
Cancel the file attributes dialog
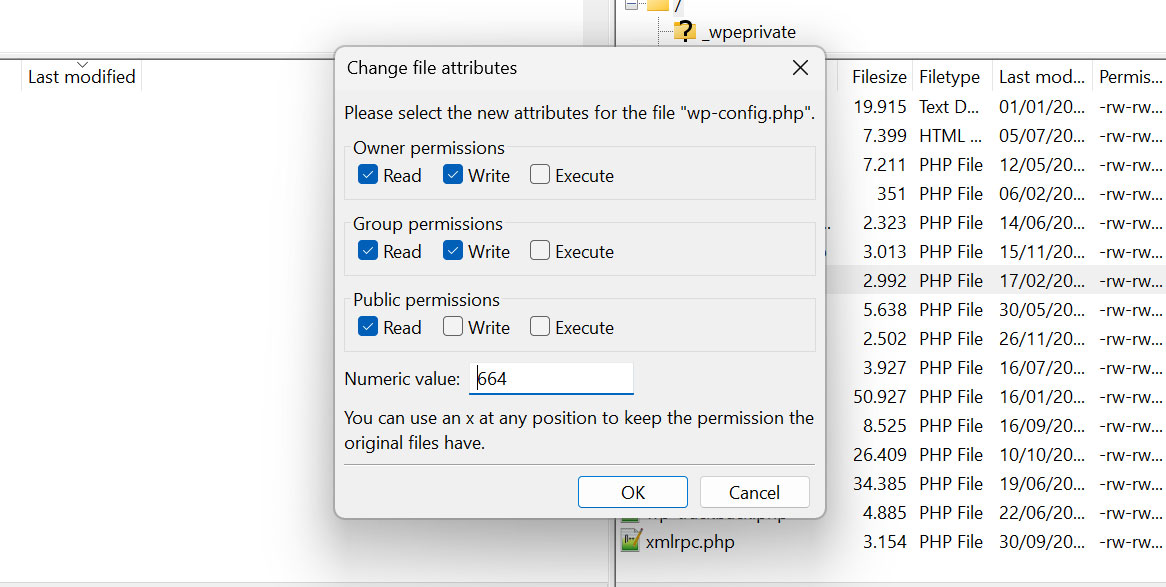[x=754, y=492]
